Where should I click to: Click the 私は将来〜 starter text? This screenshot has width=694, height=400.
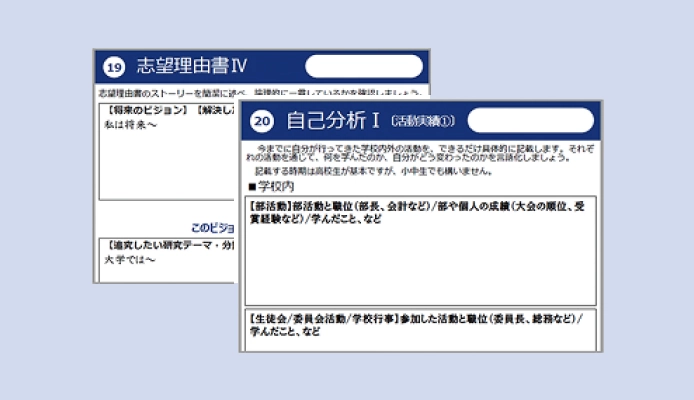[x=131, y=125]
